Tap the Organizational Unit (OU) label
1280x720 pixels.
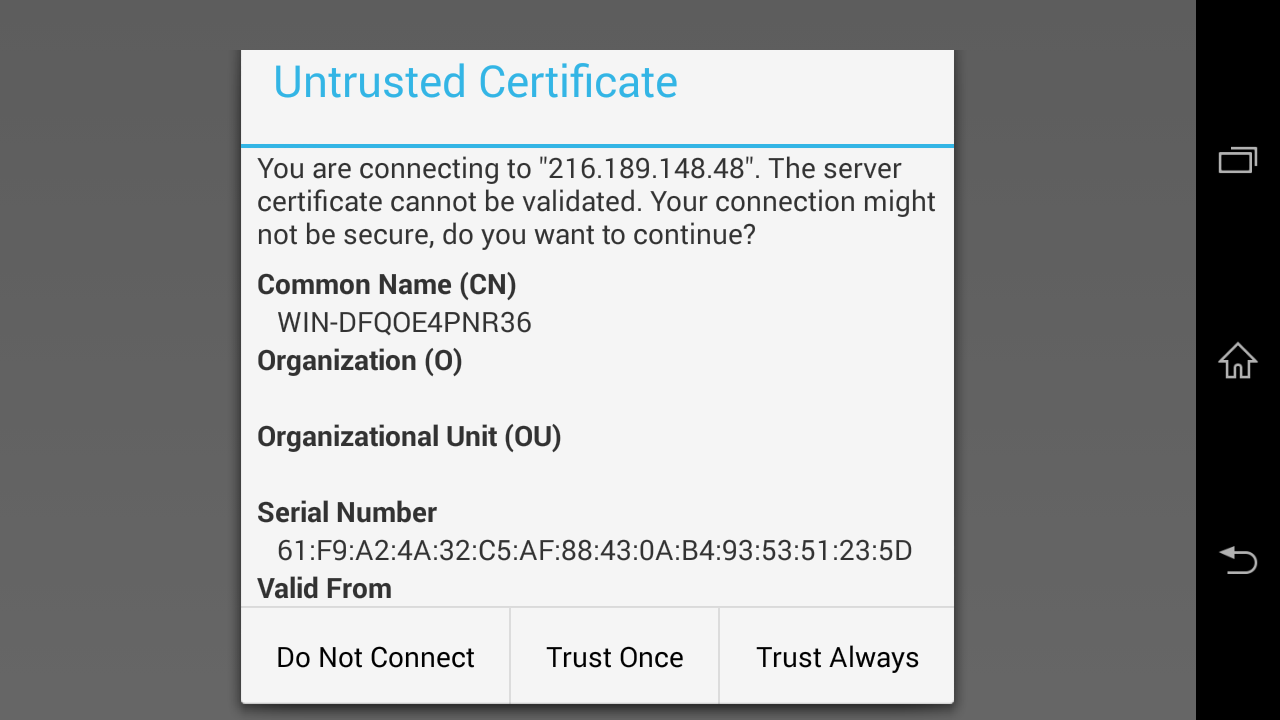pos(408,437)
